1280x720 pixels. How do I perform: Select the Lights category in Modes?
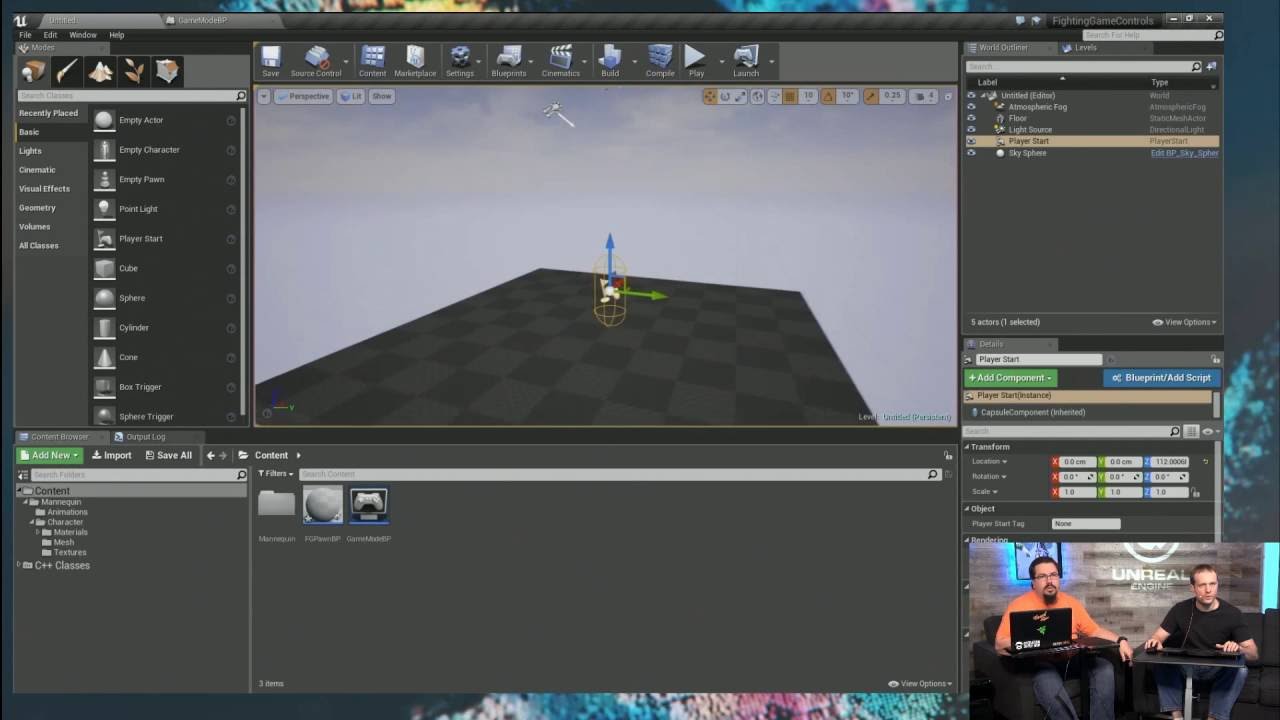tap(30, 151)
